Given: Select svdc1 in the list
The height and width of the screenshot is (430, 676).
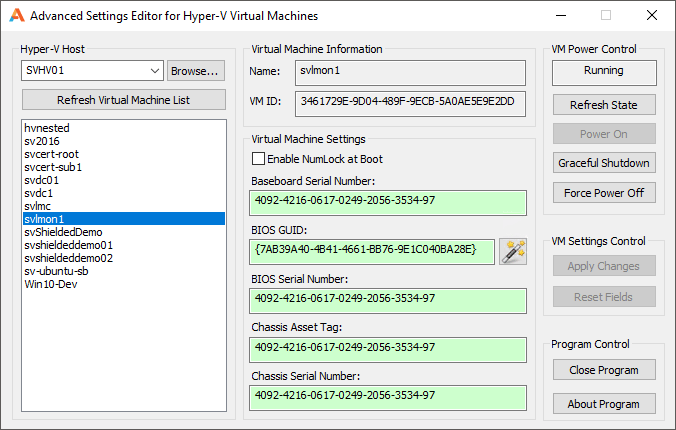Looking at the screenshot, I should 124,193.
